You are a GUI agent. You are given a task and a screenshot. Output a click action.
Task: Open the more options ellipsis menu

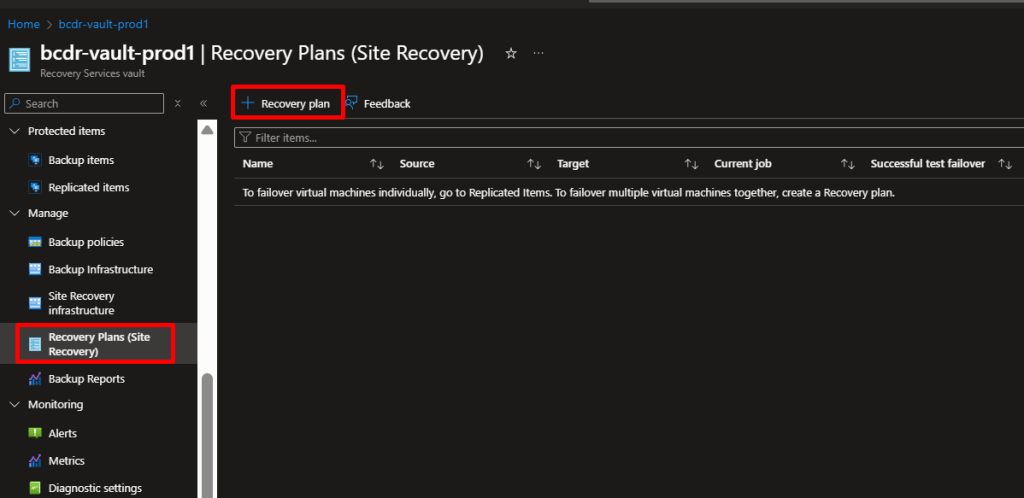[x=539, y=53]
